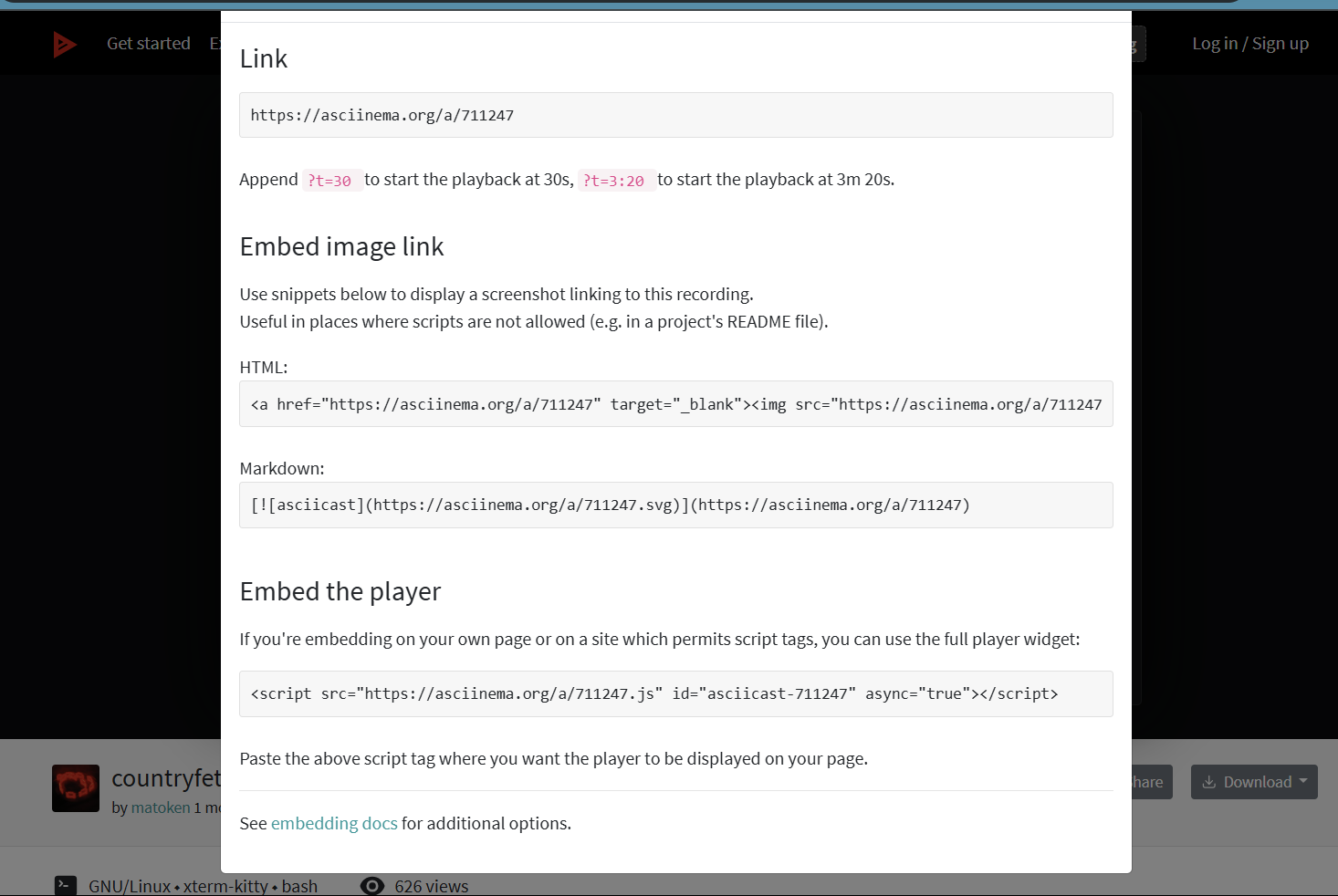The width and height of the screenshot is (1338, 896).
Task: Click the partially hidden Share button
Action: pos(1148,782)
